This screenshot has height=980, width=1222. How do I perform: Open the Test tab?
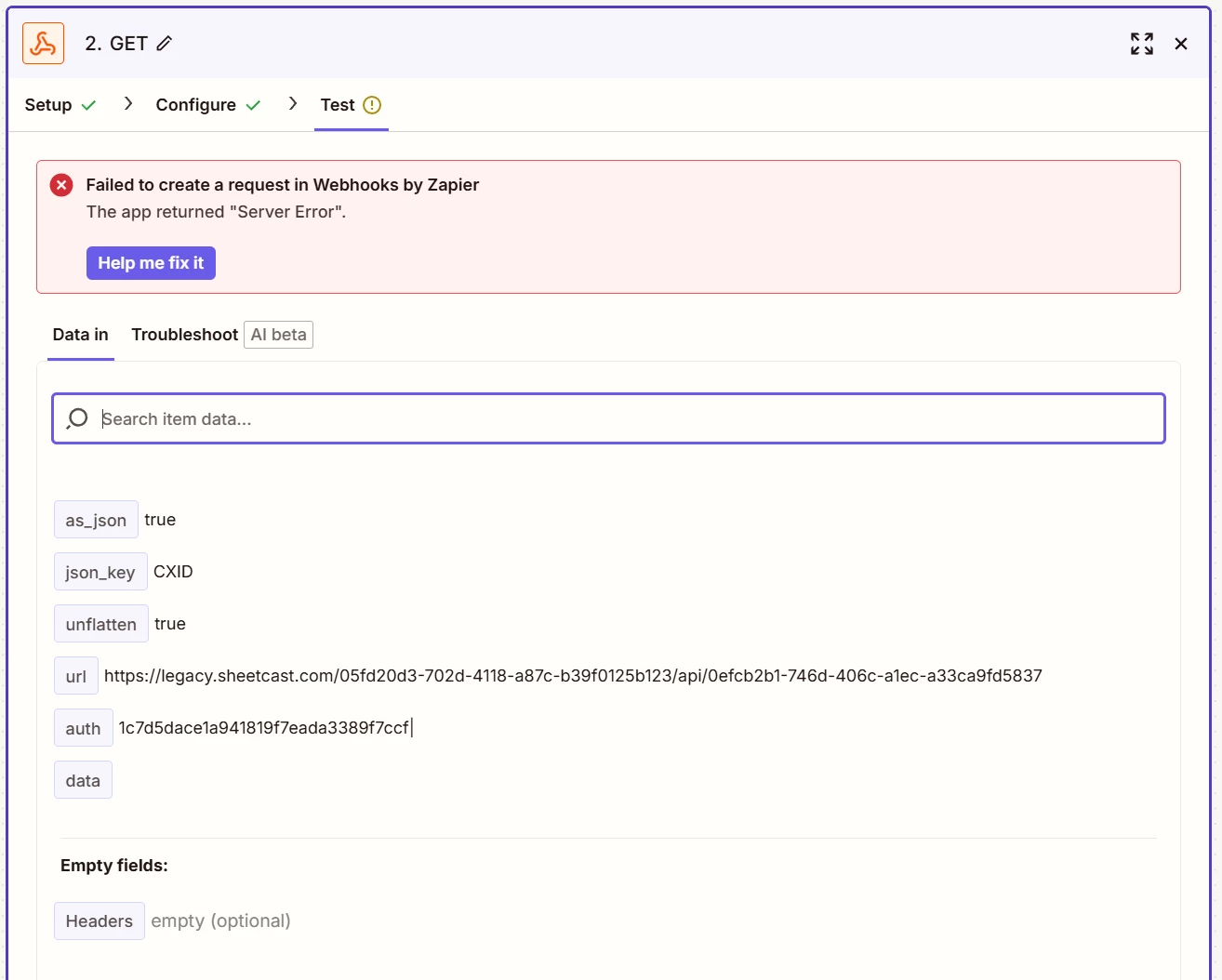(x=351, y=105)
